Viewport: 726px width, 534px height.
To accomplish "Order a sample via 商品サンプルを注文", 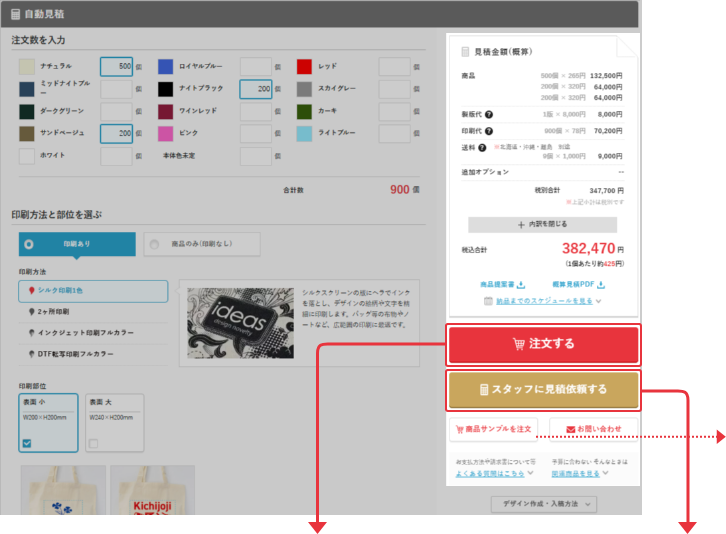I will pos(493,429).
